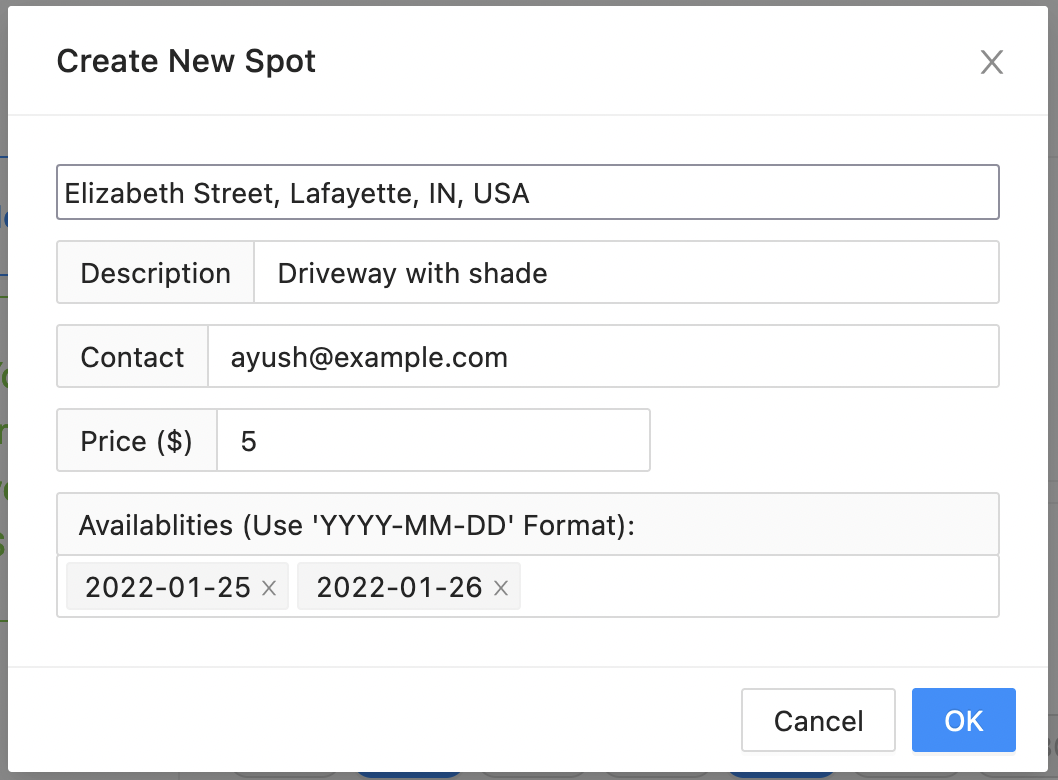Viewport: 1058px width, 780px height.
Task: Click the Availablities format hint label
Action: 357,525
